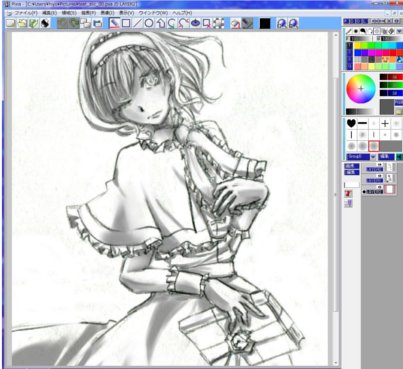The width and height of the screenshot is (403, 369).
Task: Click the black foreground color box in the toolbar
Action: pyautogui.click(x=265, y=23)
